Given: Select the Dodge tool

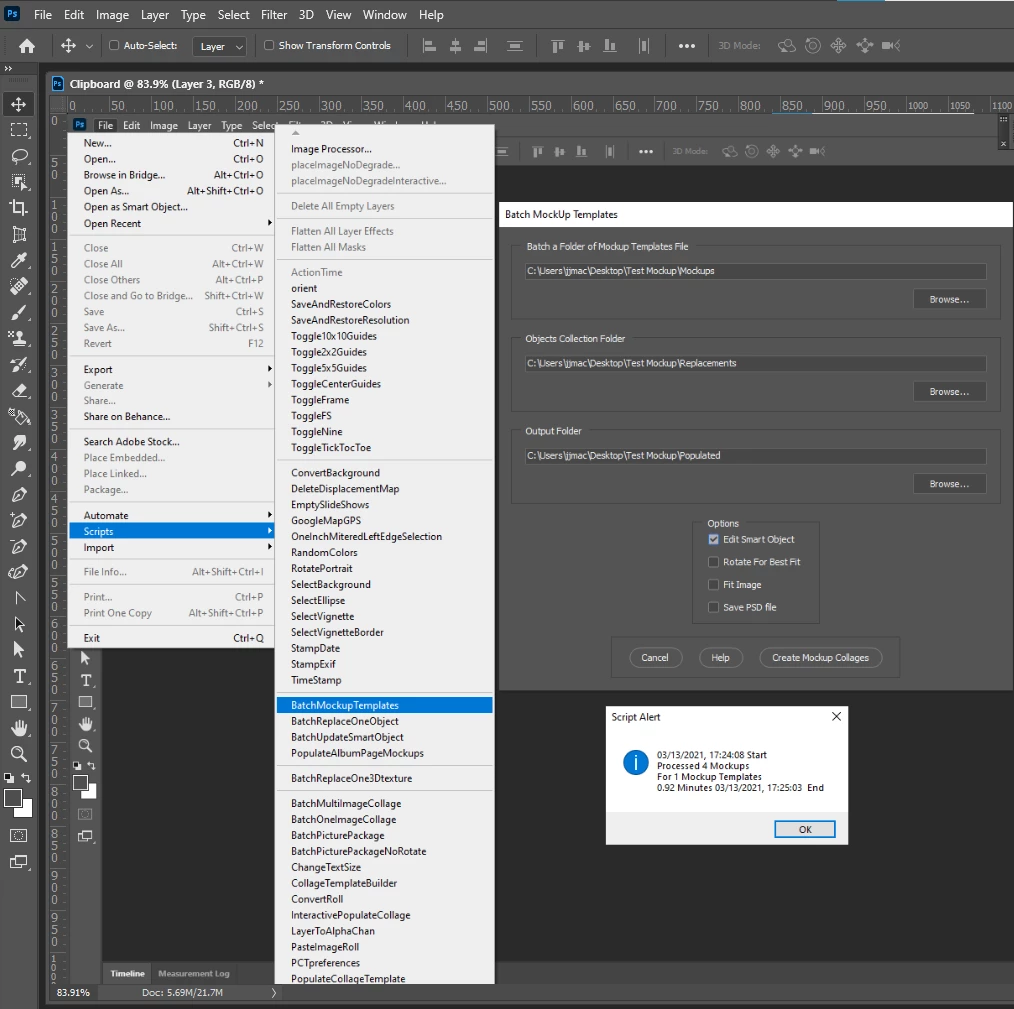Looking at the screenshot, I should pos(19,468).
